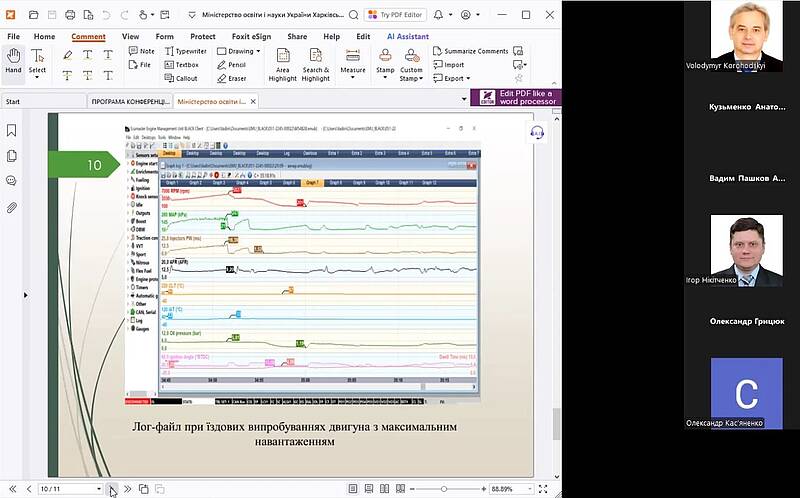Screen dimensions: 800x498
Task: Open the Comments side panel
Action: coord(12,181)
